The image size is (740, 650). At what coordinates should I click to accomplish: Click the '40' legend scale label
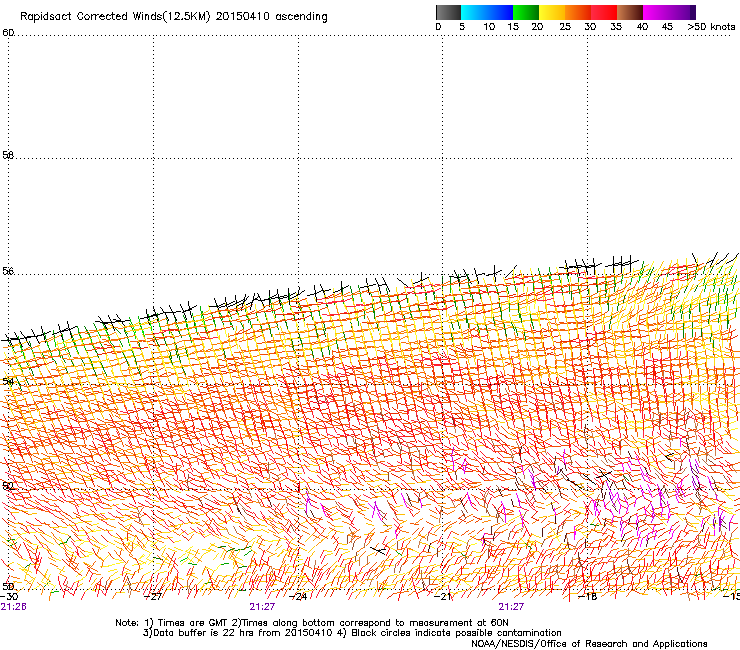point(642,26)
